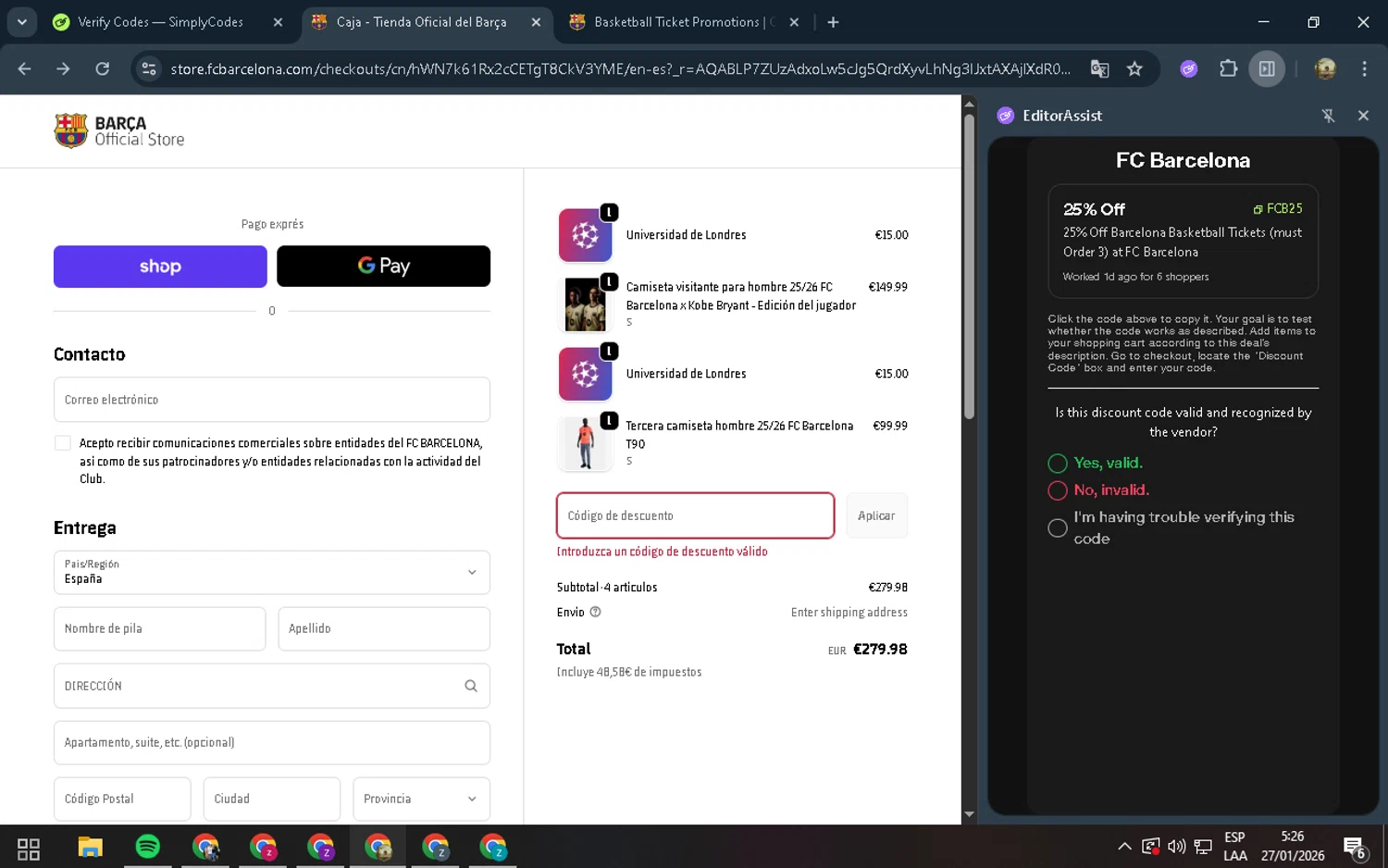Click the page vertical scrollbar thumb
Screen dimensions: 1388x868
click(x=969, y=267)
